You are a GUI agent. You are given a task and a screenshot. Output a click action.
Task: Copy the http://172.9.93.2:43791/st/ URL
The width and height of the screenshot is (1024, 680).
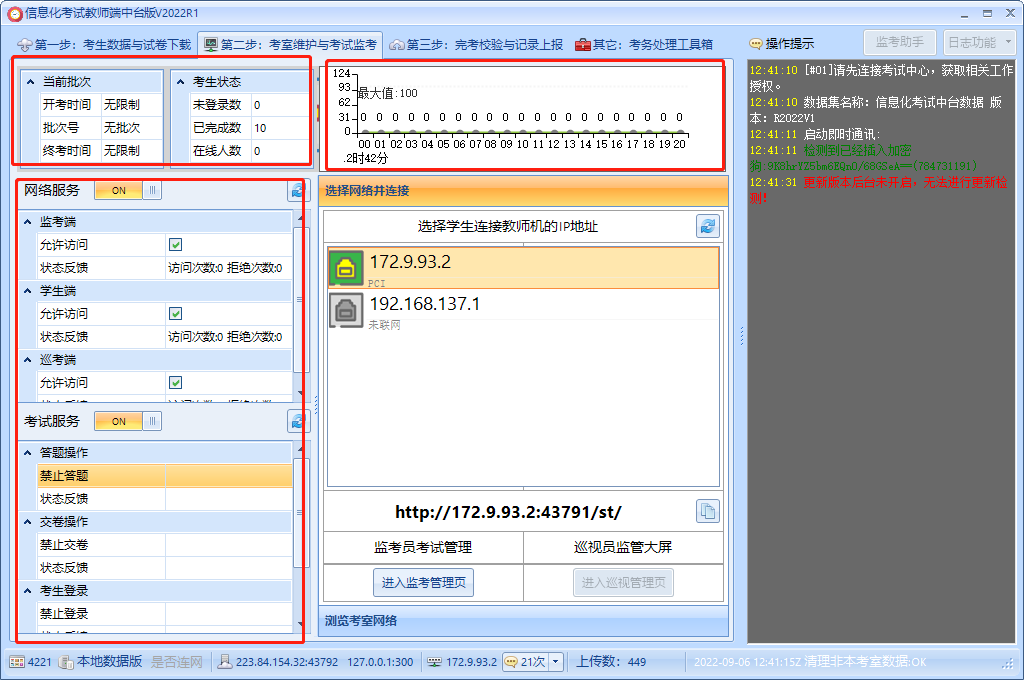coord(708,511)
